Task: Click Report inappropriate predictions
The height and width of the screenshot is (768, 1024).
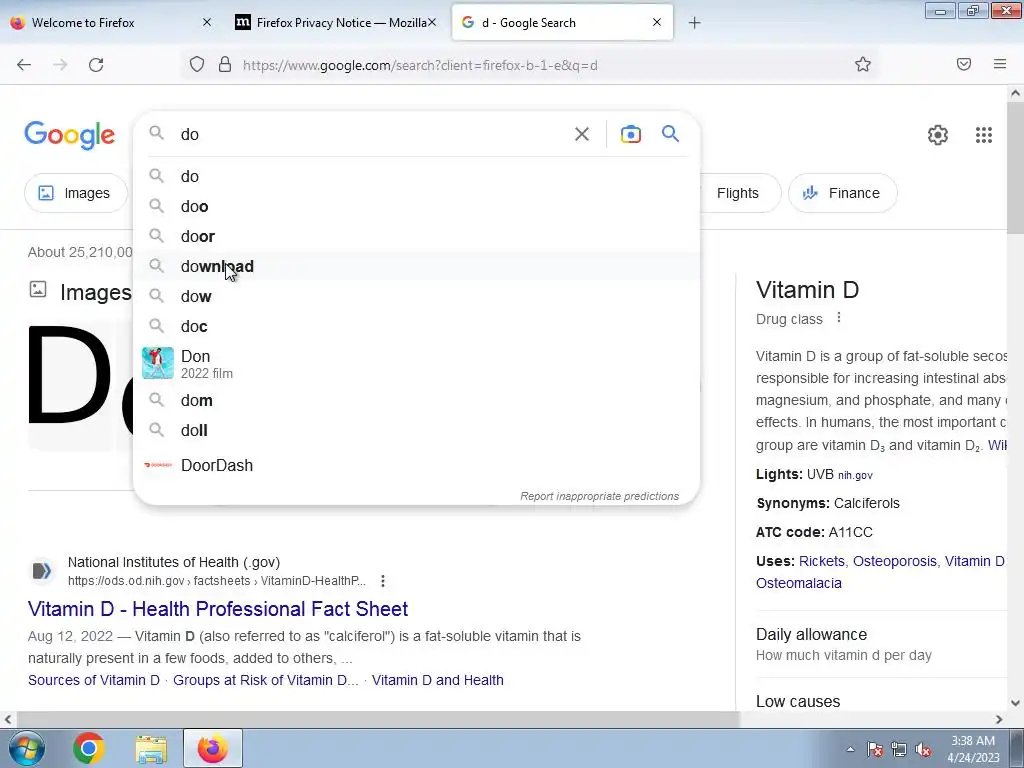Action: click(600, 496)
